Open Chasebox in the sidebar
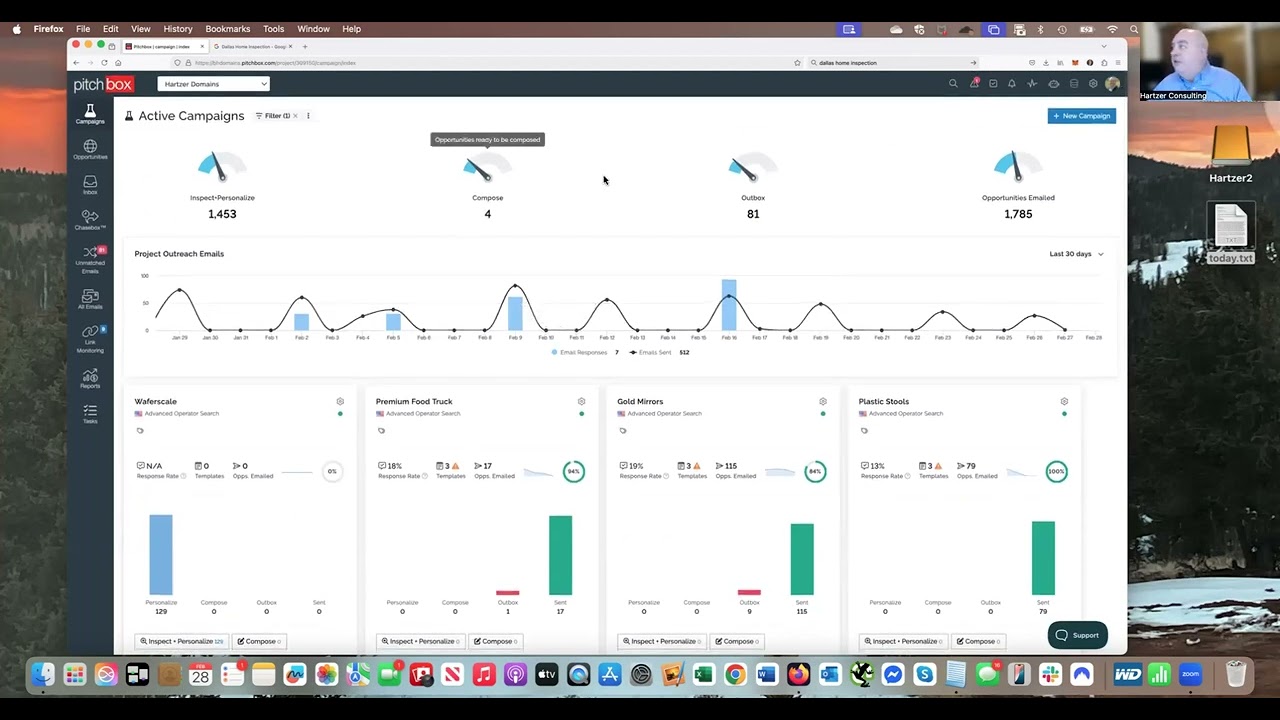The image size is (1280, 720). [x=90, y=220]
